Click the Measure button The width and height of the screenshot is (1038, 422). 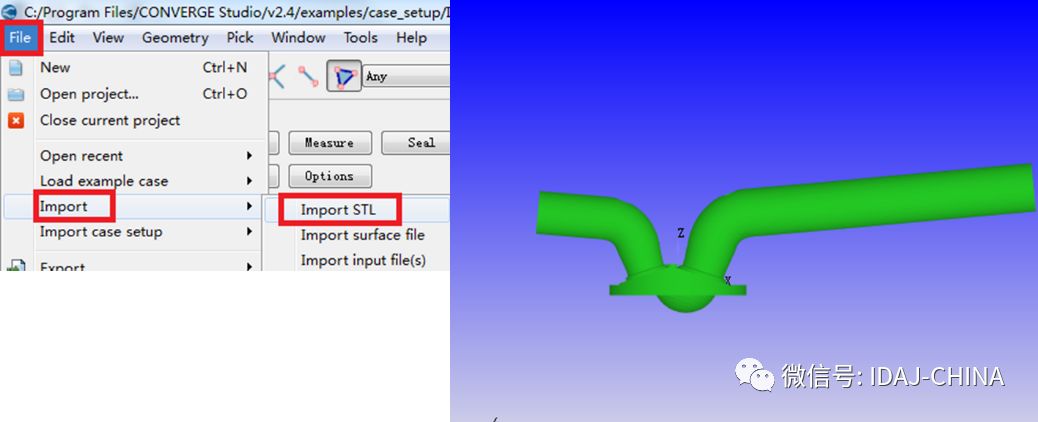(329, 142)
